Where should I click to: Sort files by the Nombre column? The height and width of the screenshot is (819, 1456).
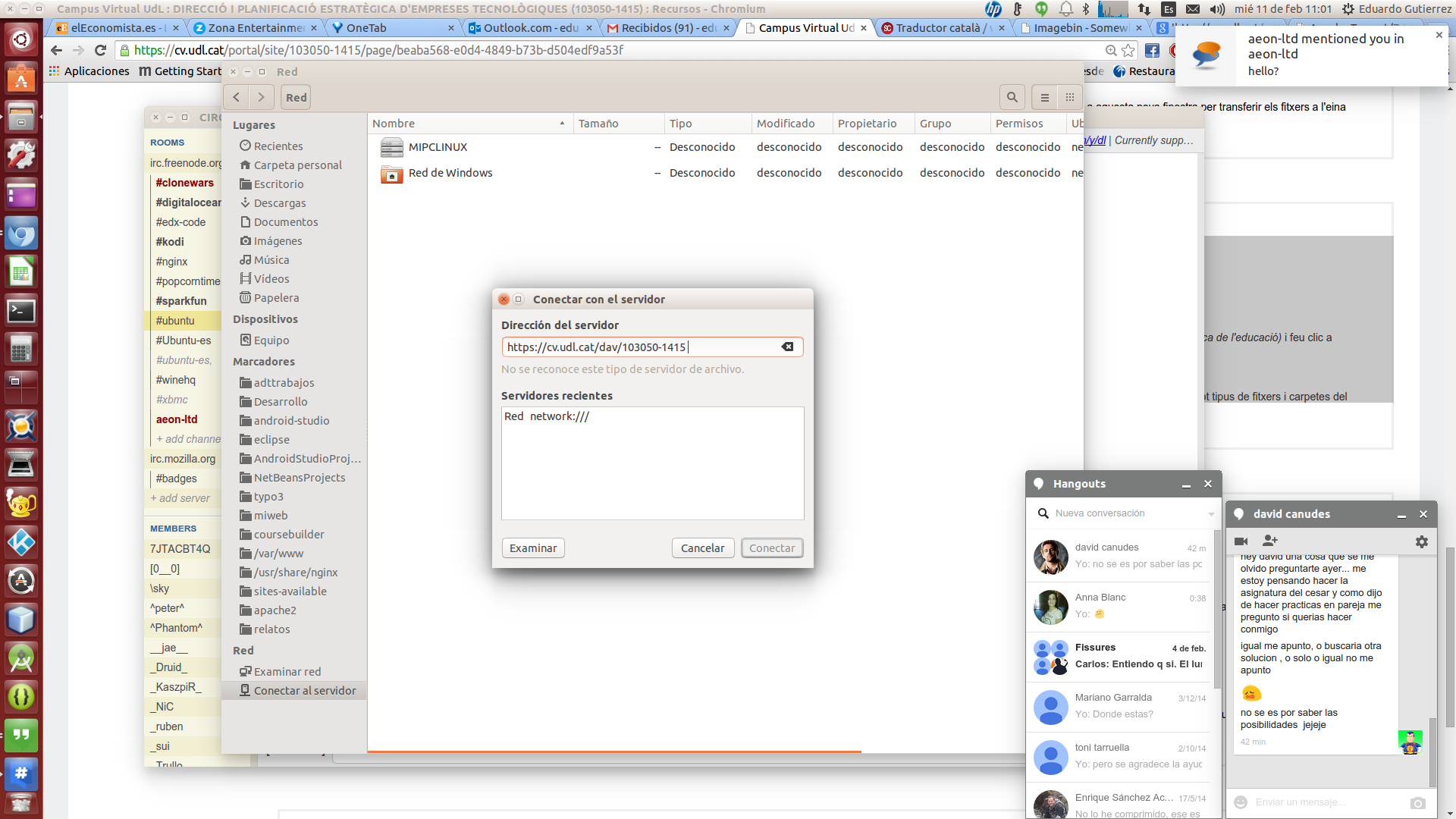(x=469, y=124)
